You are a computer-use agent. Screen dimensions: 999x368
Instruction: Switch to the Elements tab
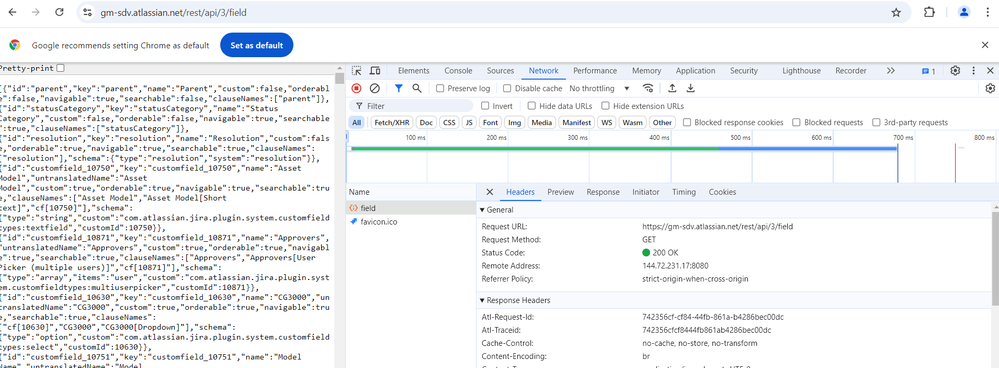(413, 71)
